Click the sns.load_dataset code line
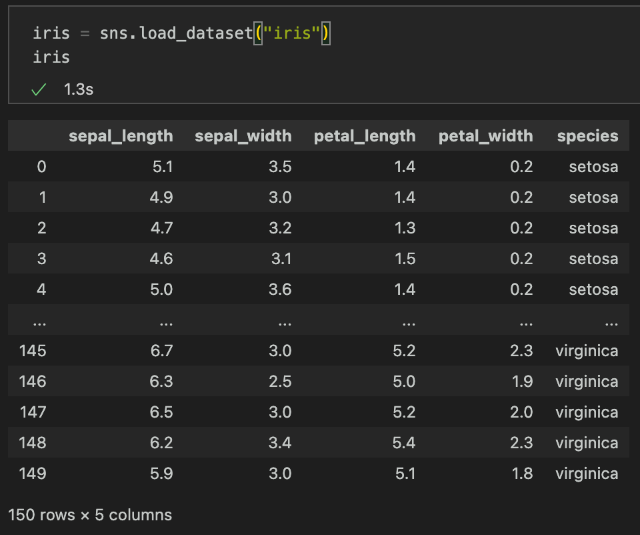Image resolution: width=640 pixels, height=535 pixels. coord(182,33)
